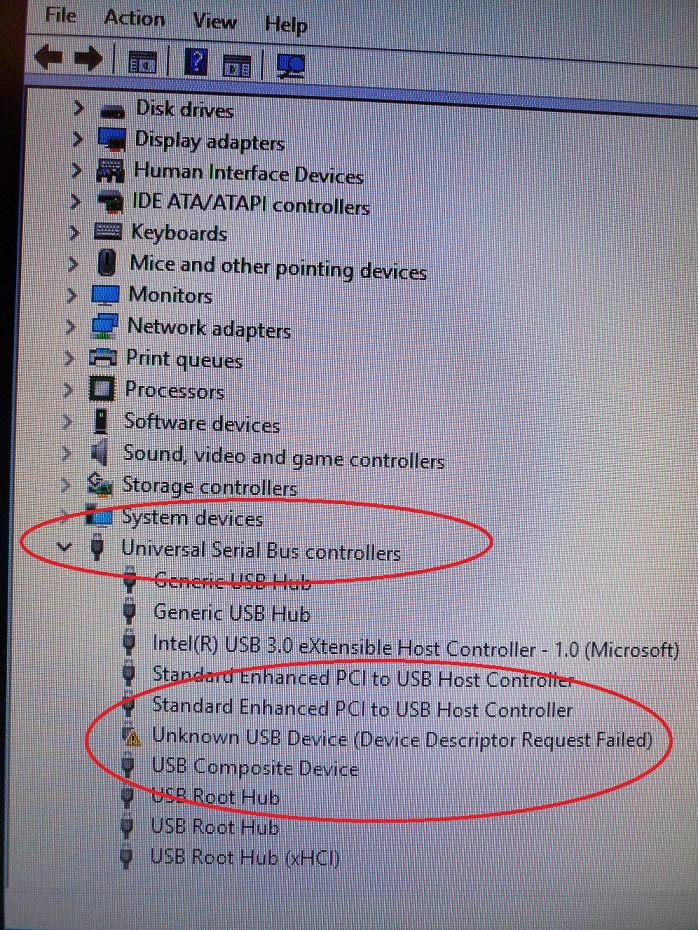Viewport: 698px width, 930px height.
Task: Select the Unknown USB Device warning icon
Action: coord(132,736)
